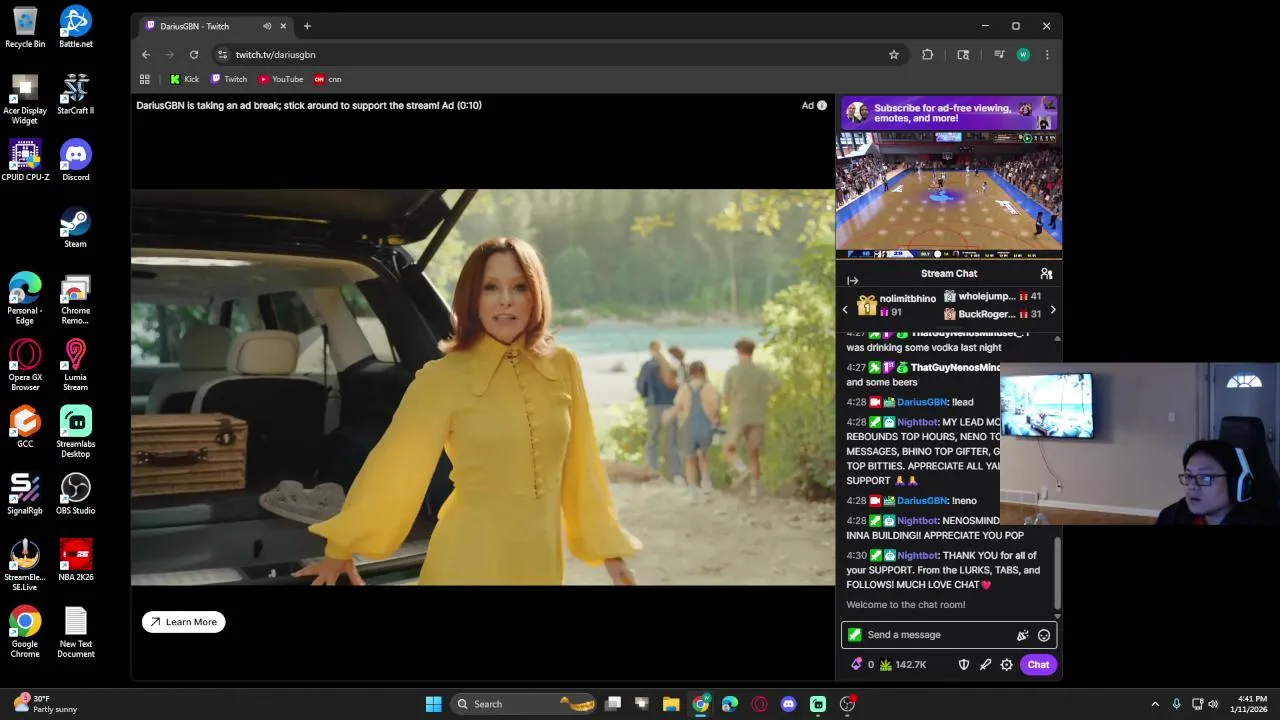Open the Recycle Bin desktop icon

pos(25,27)
